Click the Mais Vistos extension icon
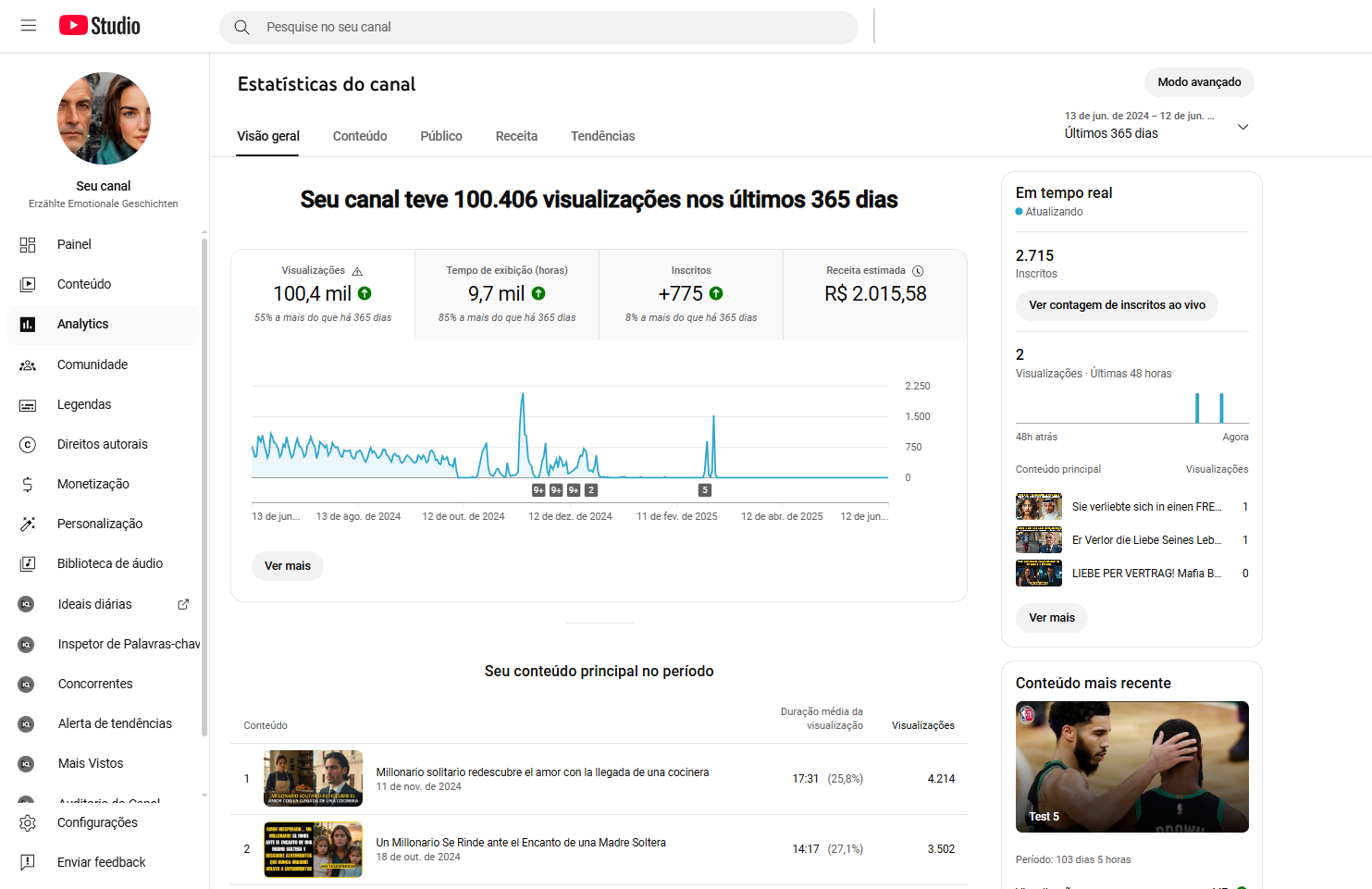 [27, 763]
